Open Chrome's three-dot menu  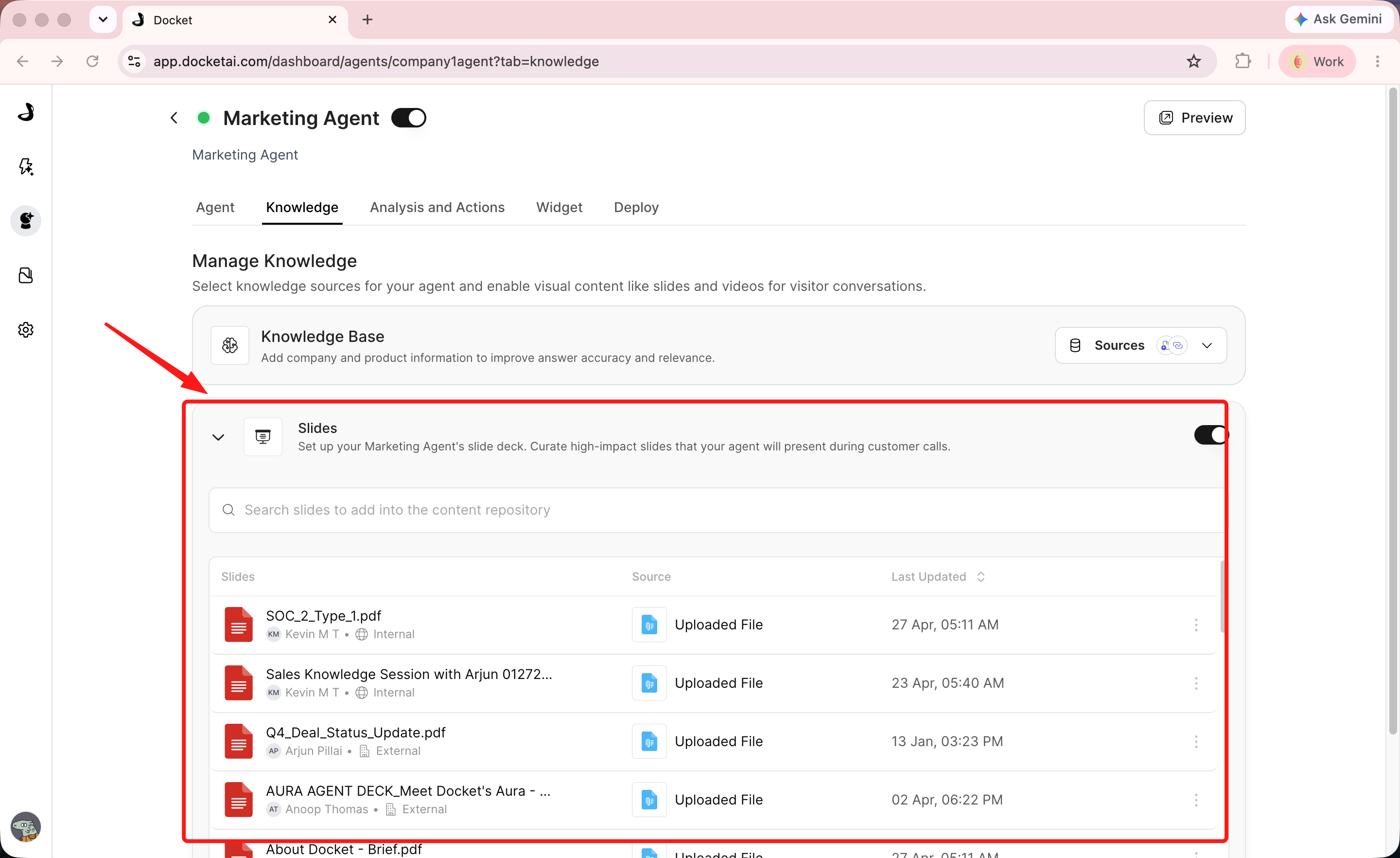[x=1377, y=61]
